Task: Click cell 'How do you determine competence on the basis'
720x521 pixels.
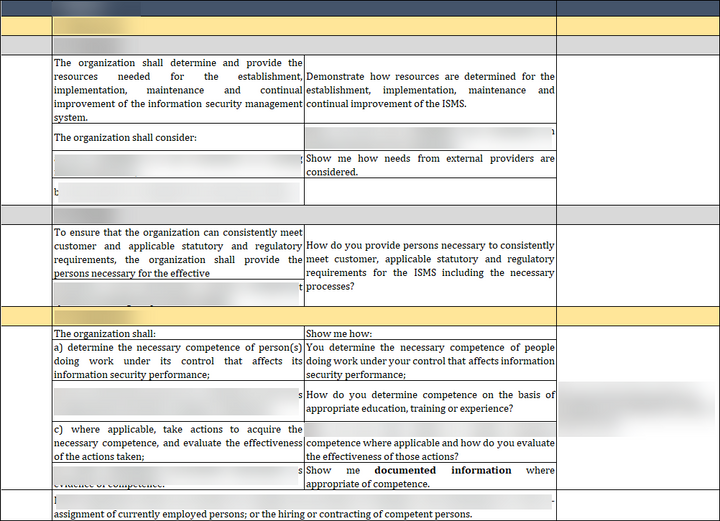Action: click(x=430, y=401)
